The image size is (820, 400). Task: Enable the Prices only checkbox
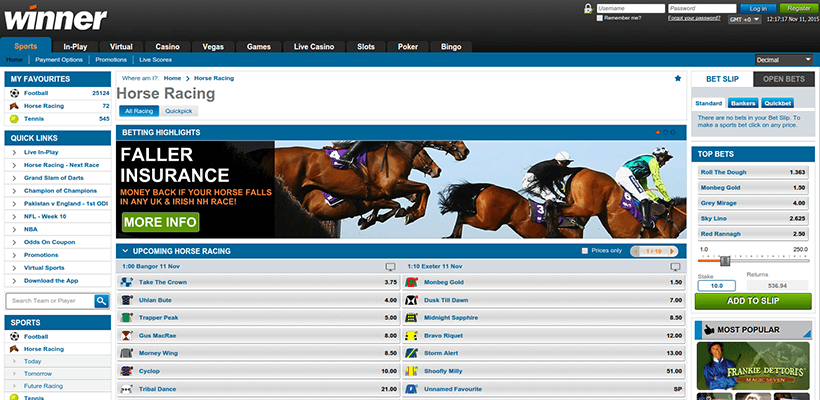tap(585, 251)
